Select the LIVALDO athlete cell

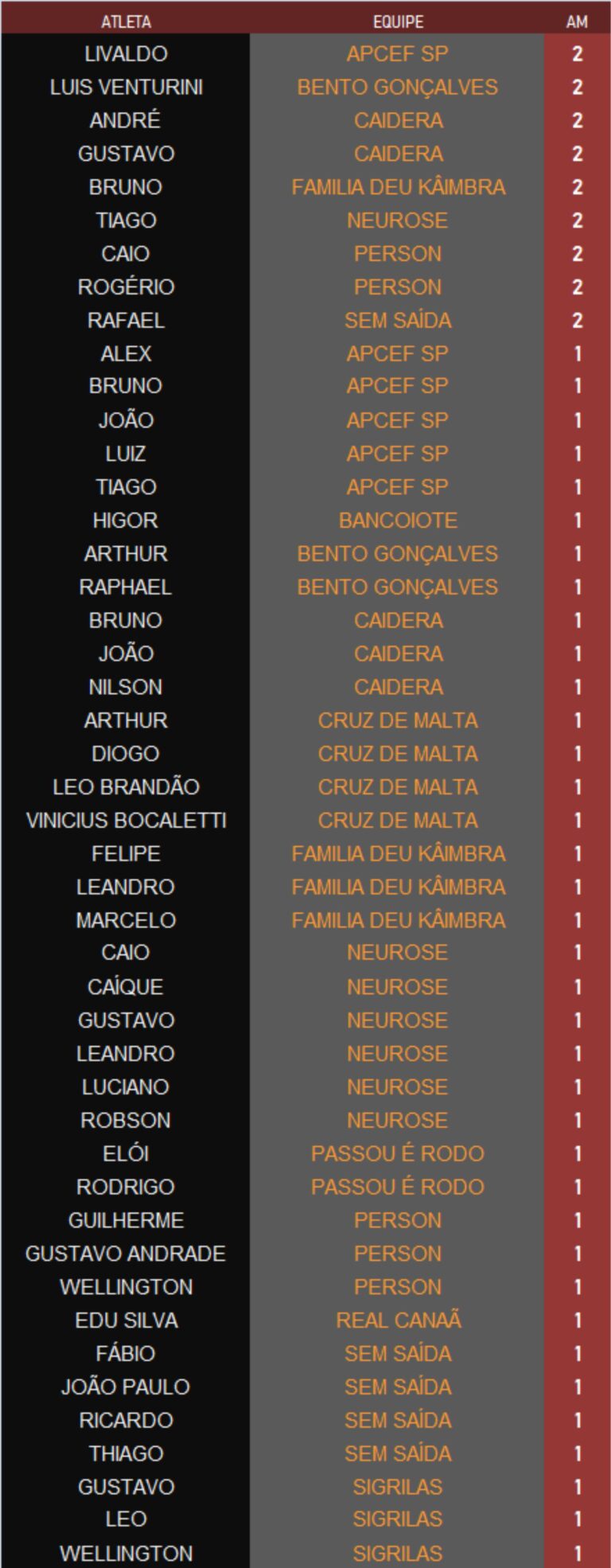[x=126, y=54]
